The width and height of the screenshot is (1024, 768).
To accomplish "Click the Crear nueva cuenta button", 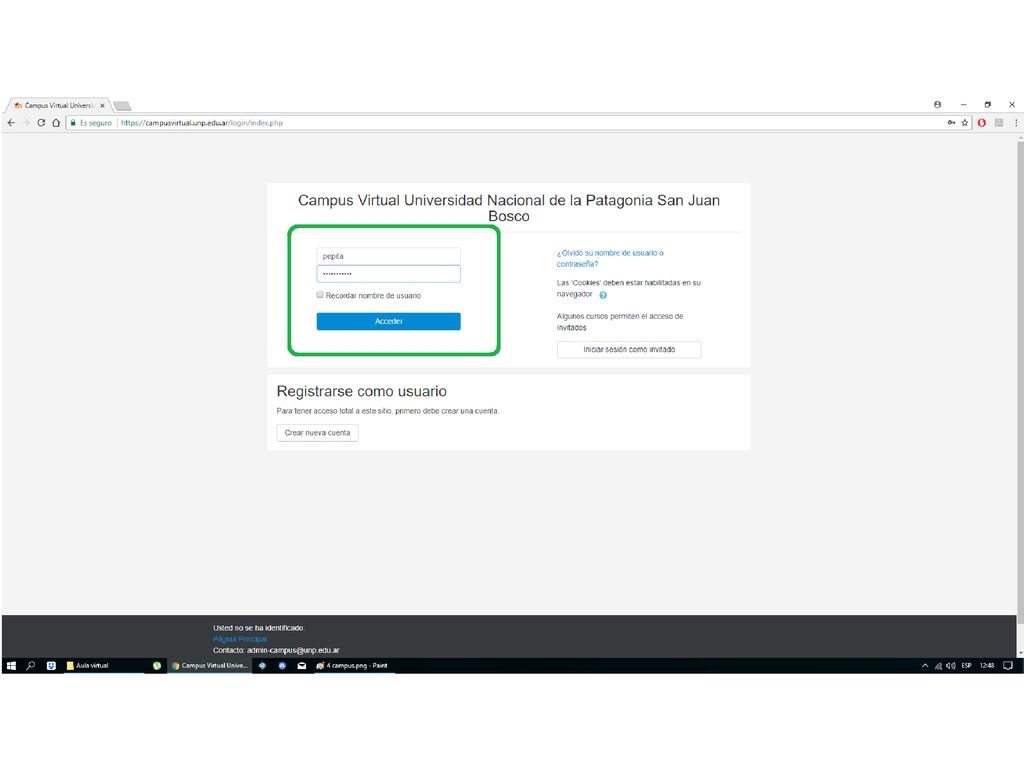I will [x=317, y=433].
